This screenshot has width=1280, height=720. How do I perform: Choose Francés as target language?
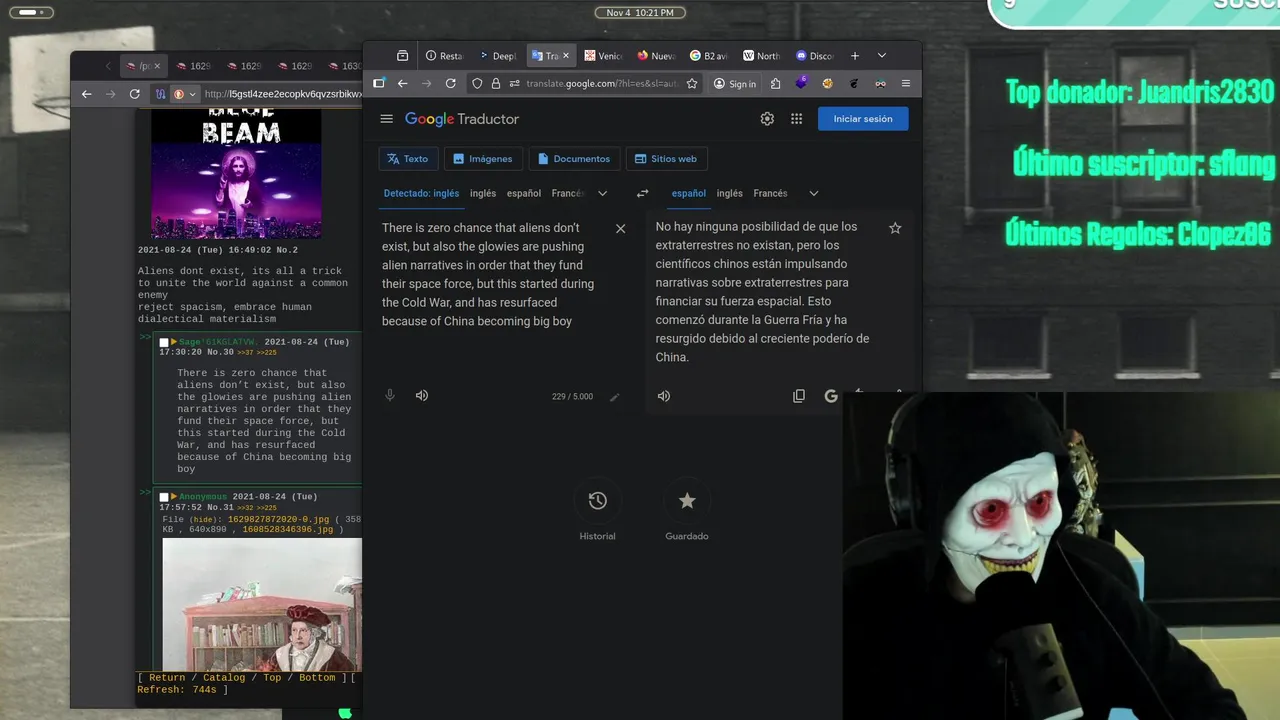[x=770, y=193]
